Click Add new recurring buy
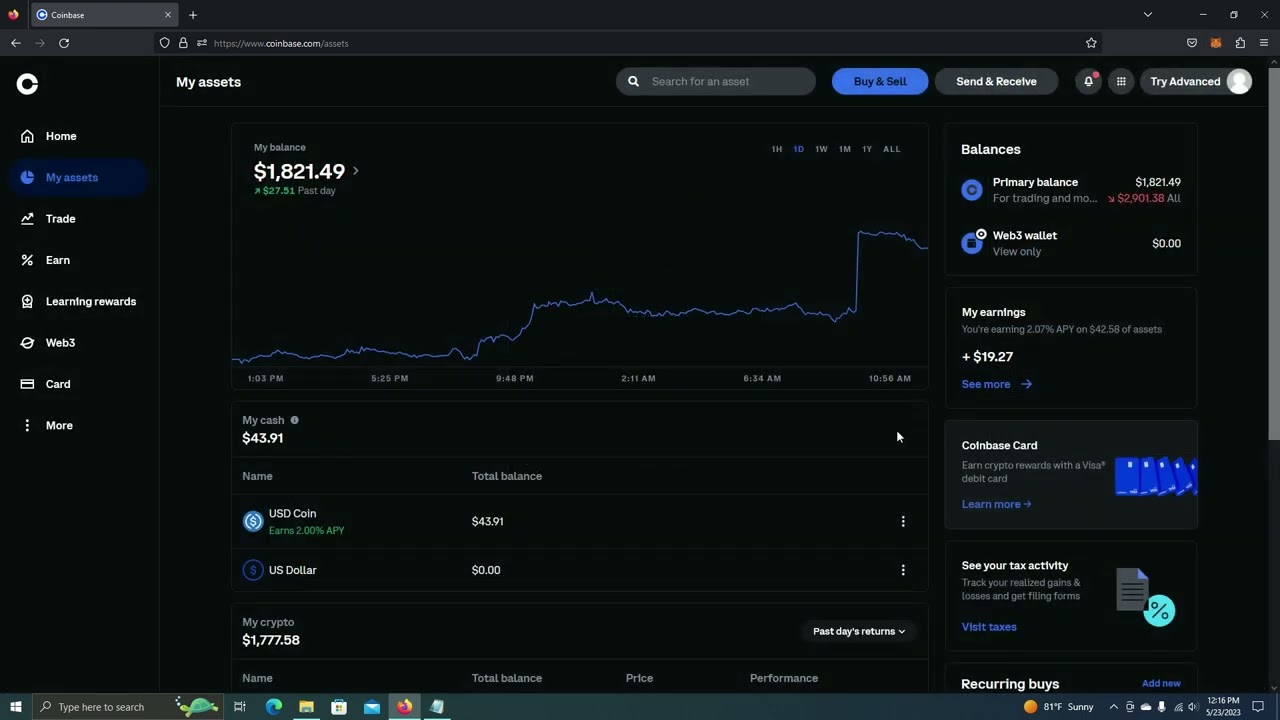 coord(1161,684)
